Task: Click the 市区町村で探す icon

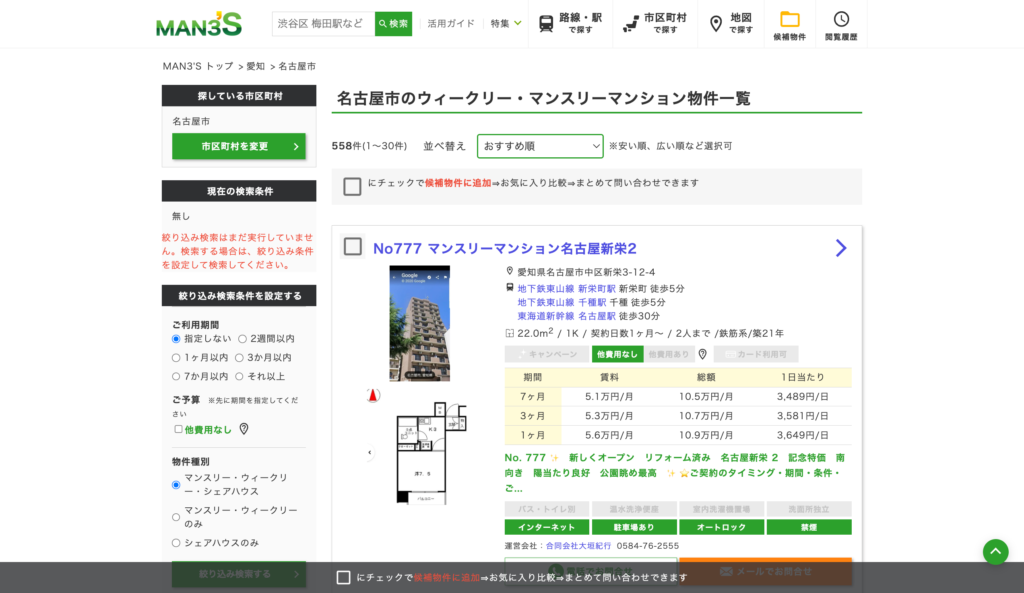Action: pos(630,22)
